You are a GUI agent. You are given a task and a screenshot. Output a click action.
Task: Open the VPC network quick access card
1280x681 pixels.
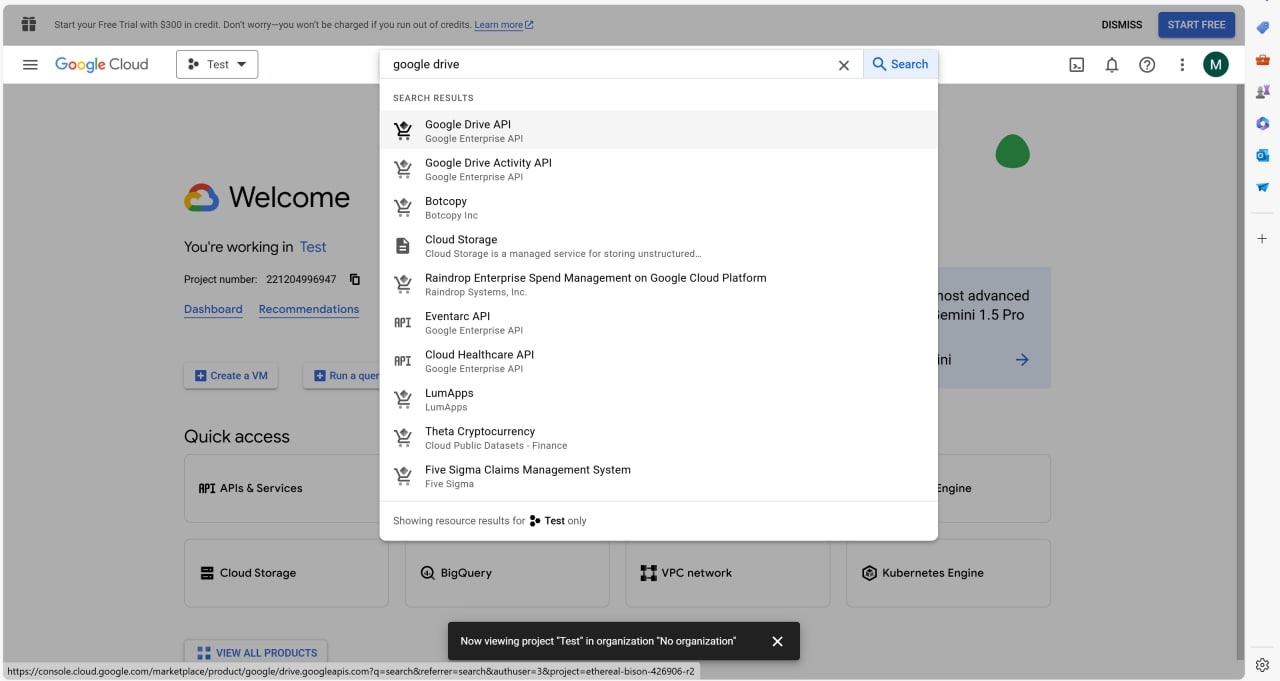point(728,573)
